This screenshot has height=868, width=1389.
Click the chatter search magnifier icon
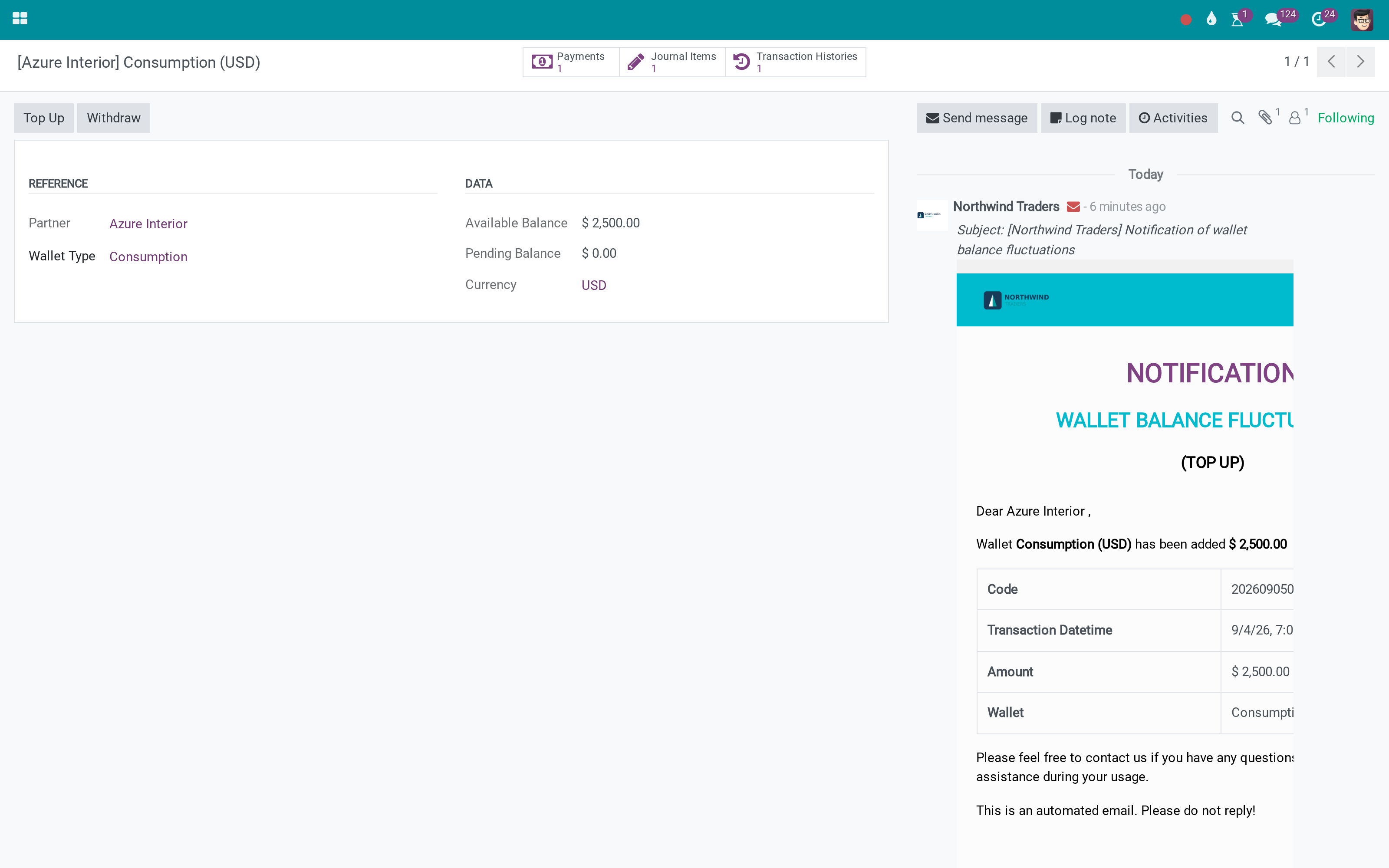point(1238,118)
